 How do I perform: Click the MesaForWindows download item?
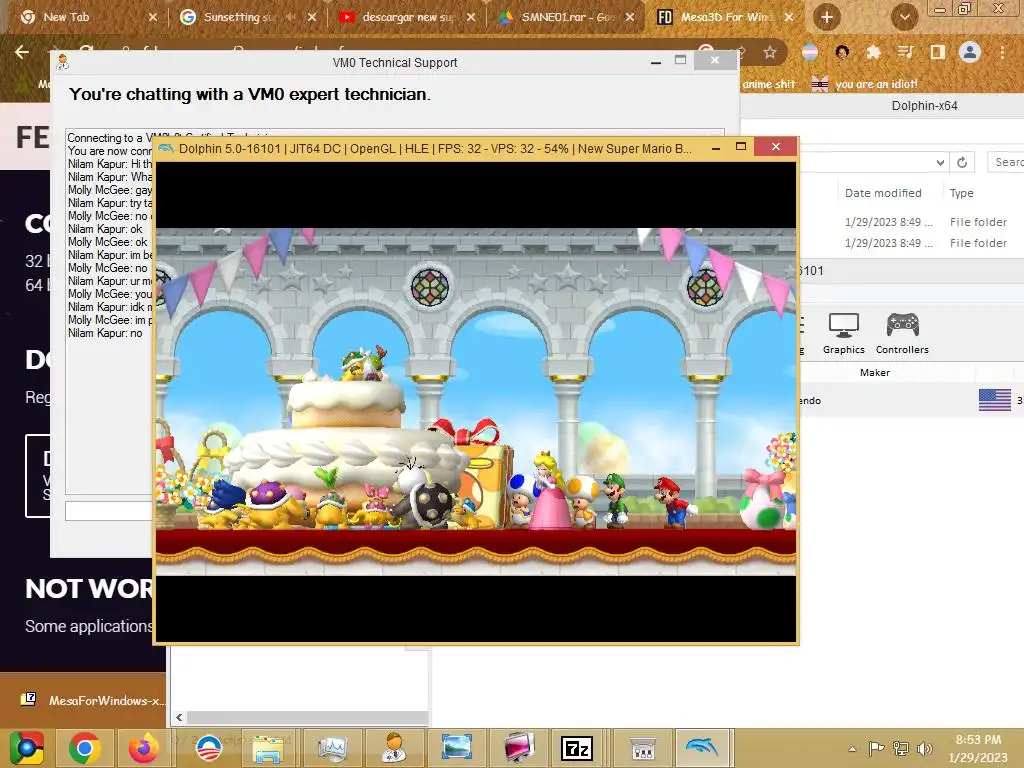click(91, 700)
